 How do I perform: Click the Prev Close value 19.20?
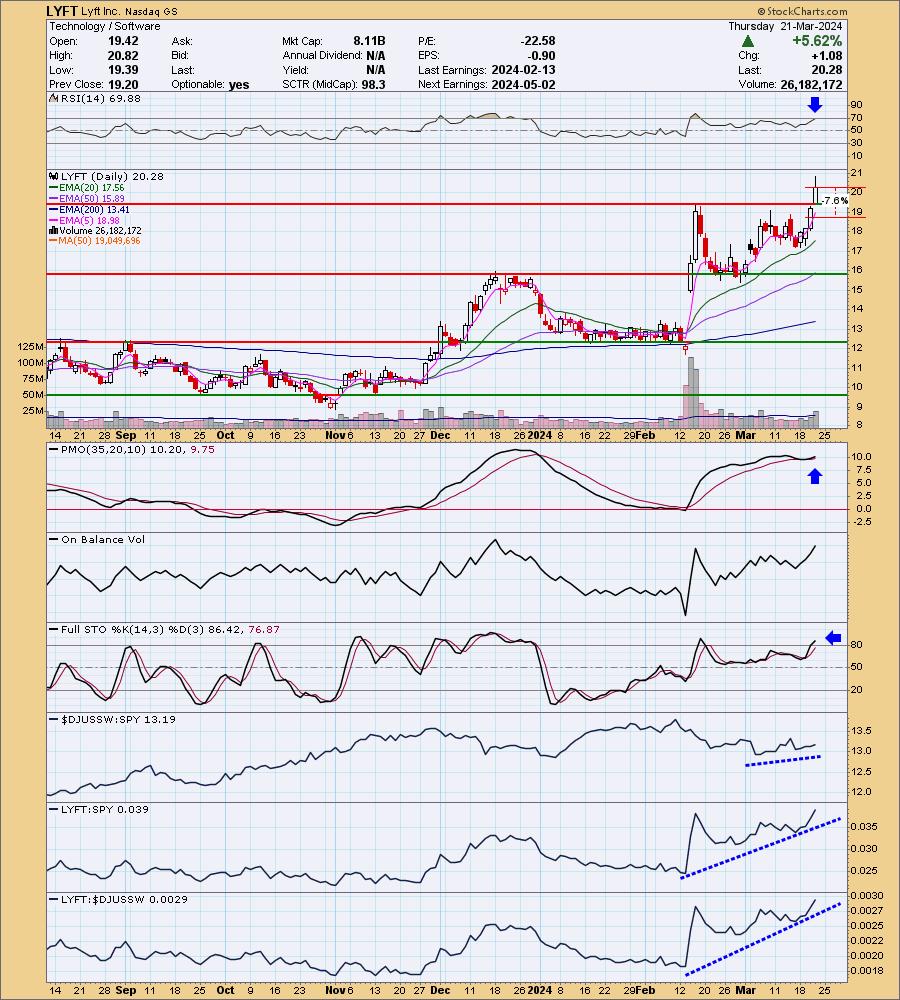pyautogui.click(x=123, y=85)
